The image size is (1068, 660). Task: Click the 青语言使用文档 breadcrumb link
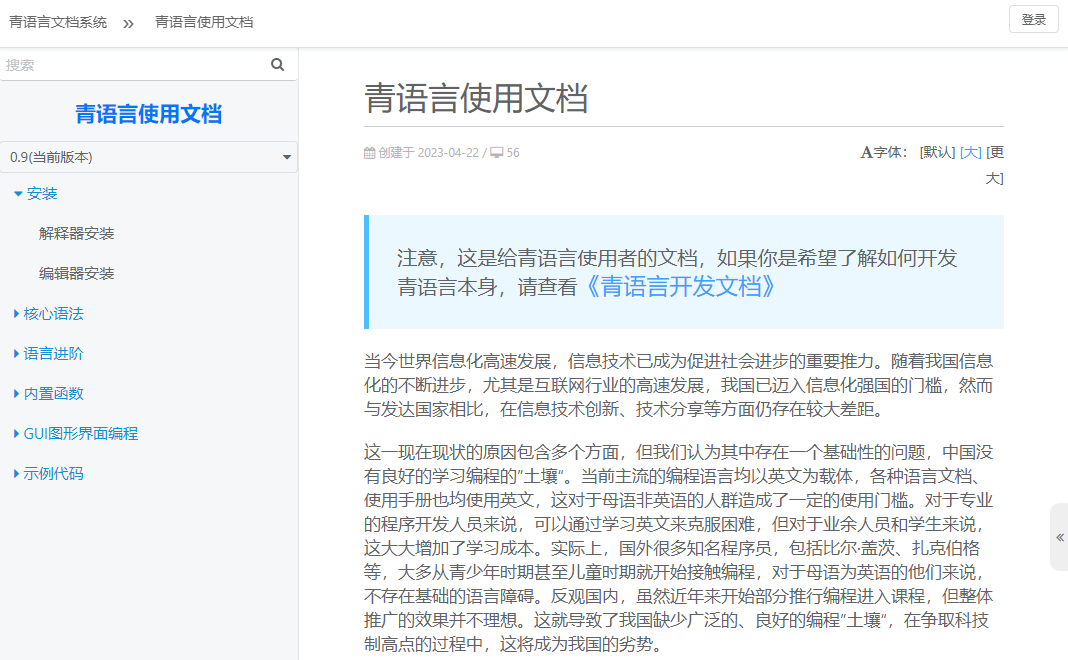(204, 22)
